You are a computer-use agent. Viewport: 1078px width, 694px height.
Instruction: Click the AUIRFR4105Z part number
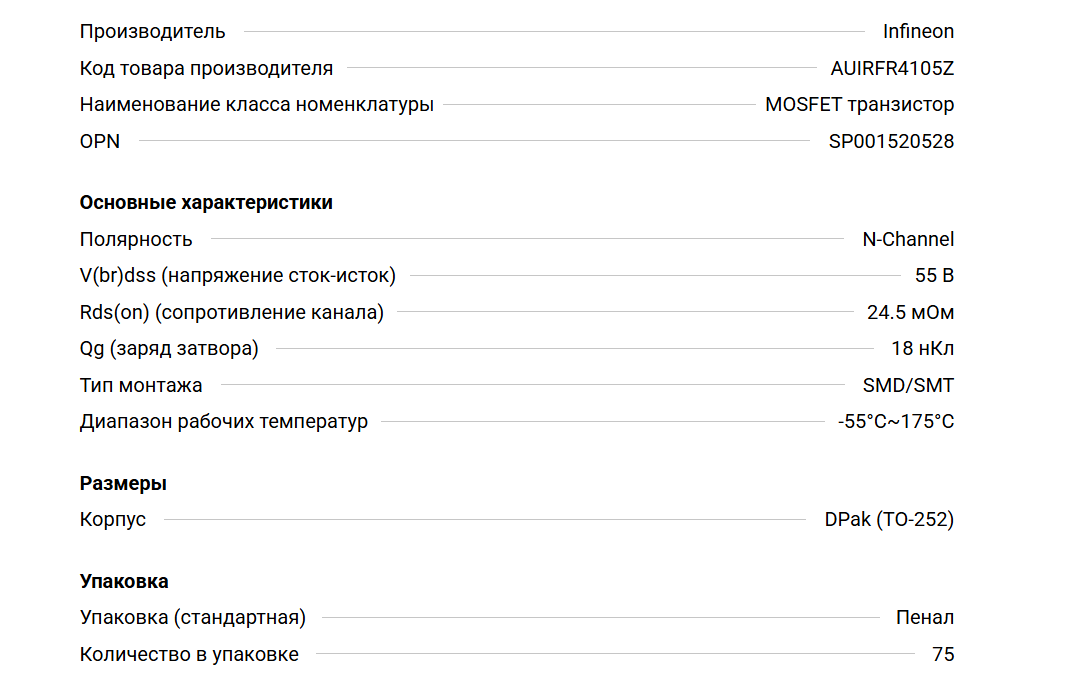(892, 68)
